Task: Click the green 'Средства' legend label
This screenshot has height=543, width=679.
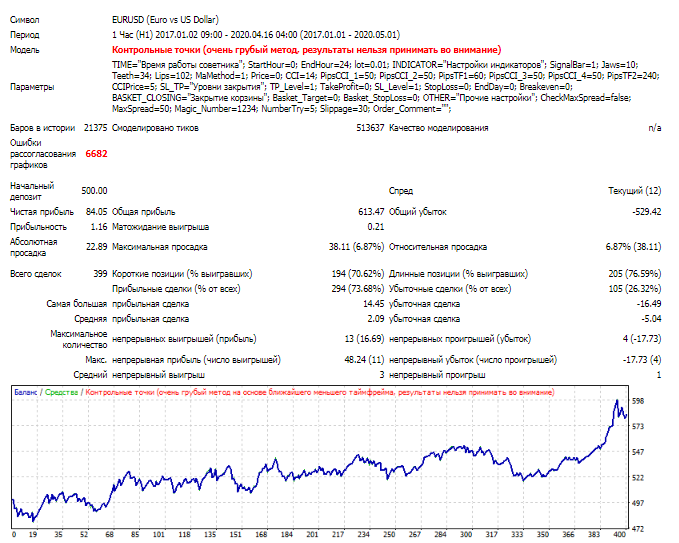Action: coord(61,392)
